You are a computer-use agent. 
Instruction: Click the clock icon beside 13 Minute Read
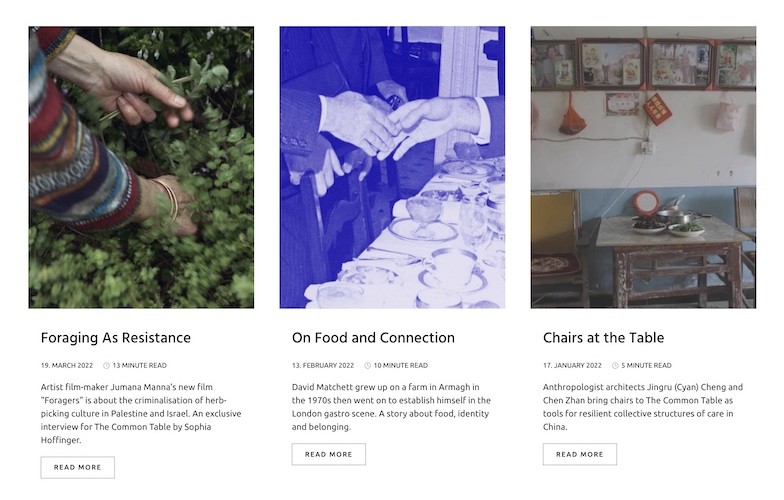(x=106, y=366)
